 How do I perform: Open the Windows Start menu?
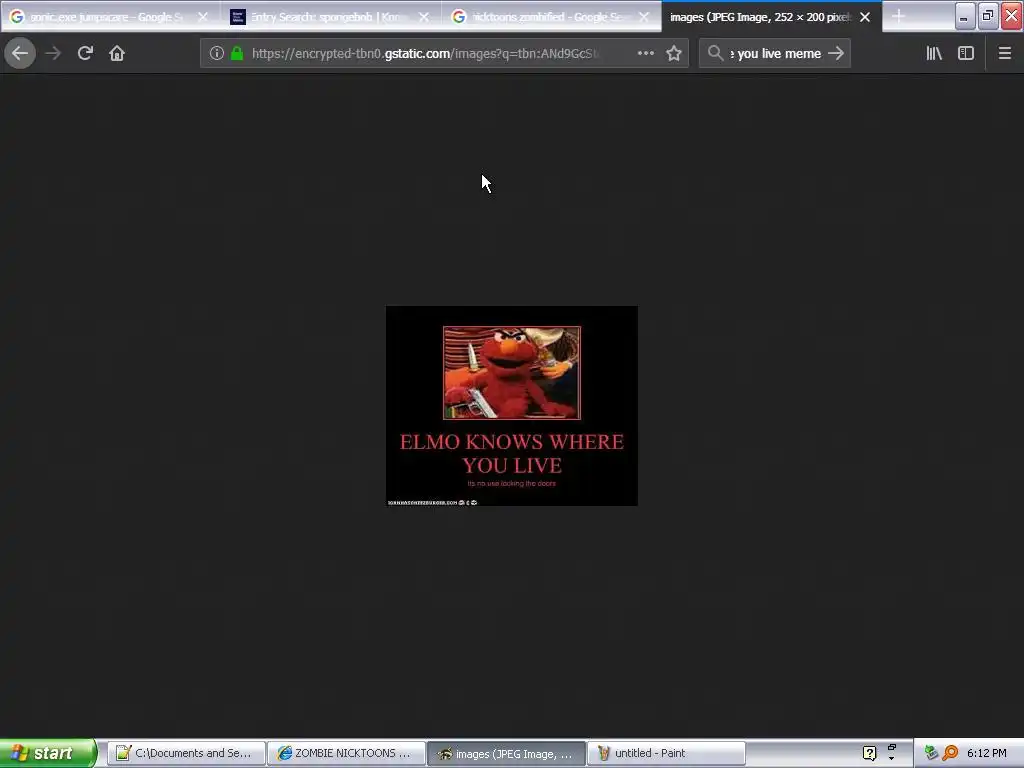[x=48, y=753]
